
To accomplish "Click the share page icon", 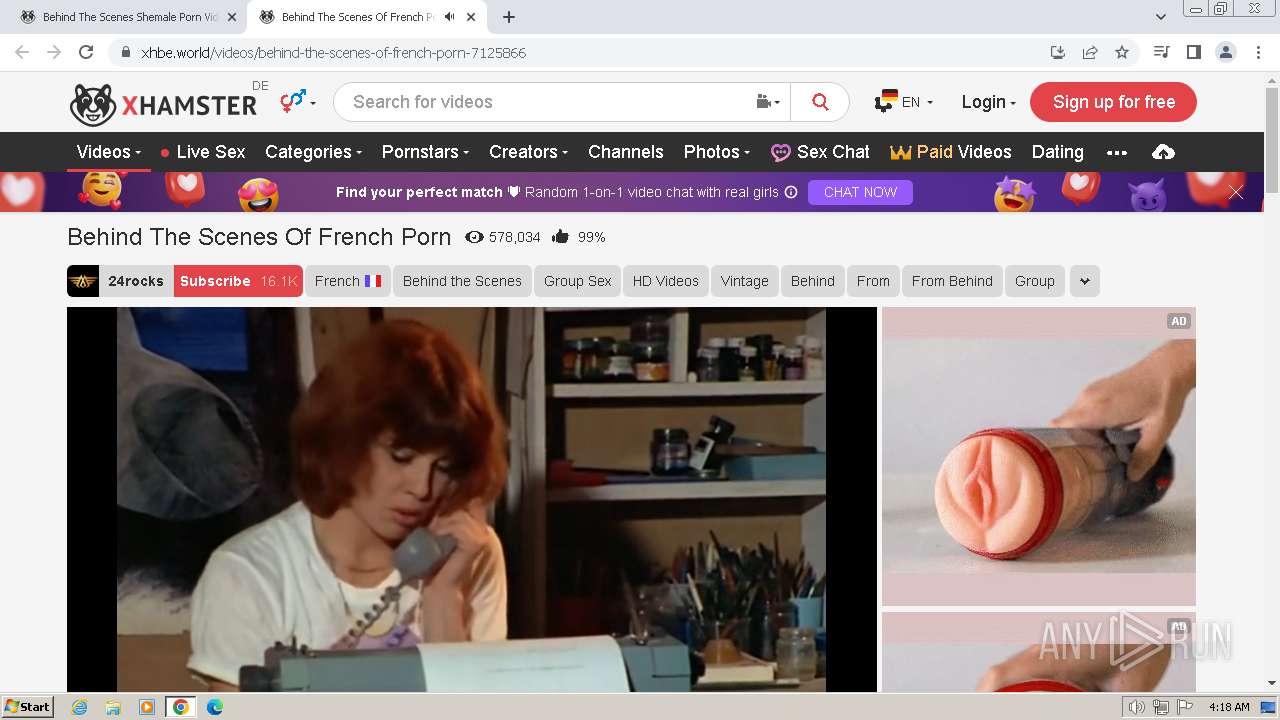I will 1090,52.
